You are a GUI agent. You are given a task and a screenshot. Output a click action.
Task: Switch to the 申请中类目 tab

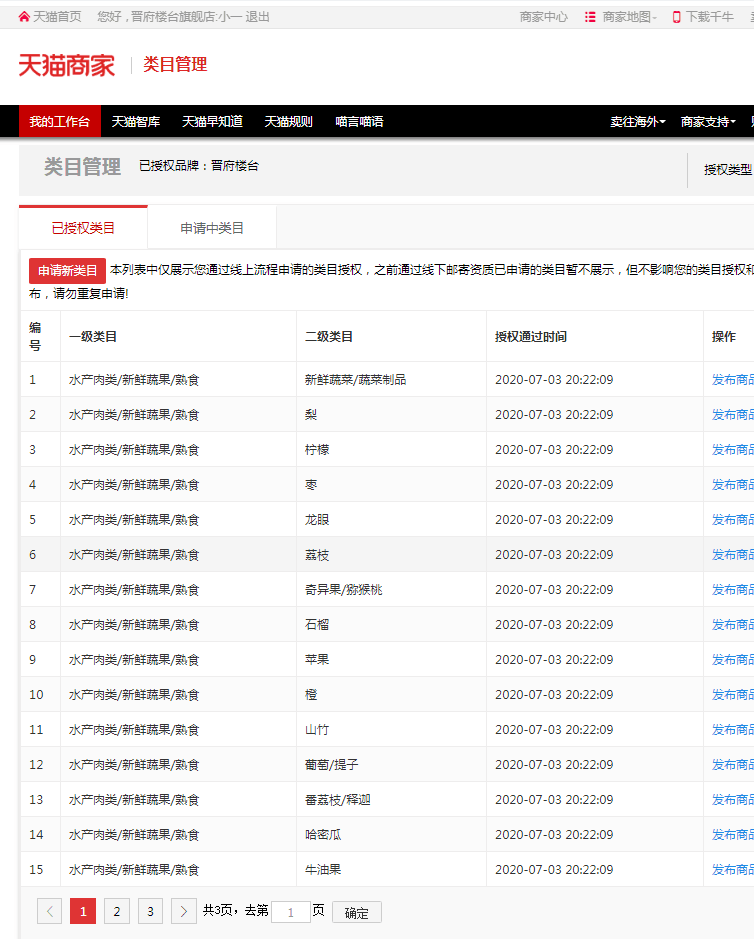point(212,228)
